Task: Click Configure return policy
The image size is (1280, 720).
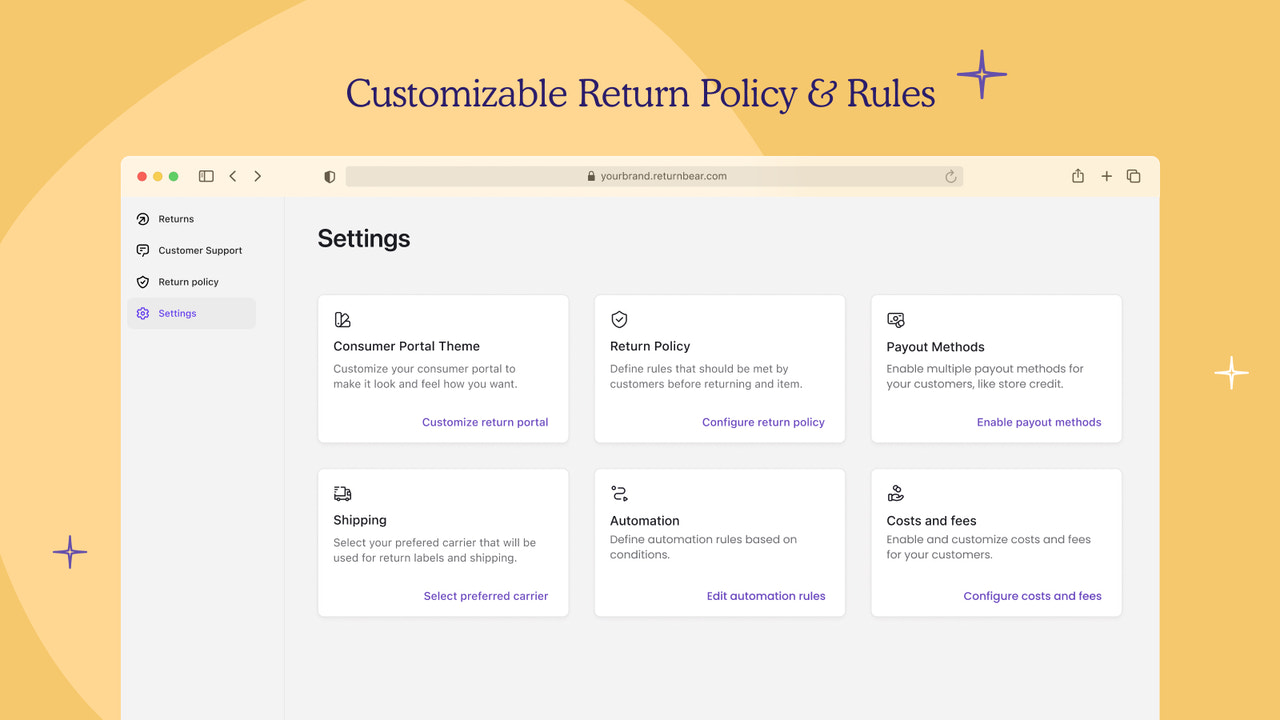Action: click(x=763, y=422)
